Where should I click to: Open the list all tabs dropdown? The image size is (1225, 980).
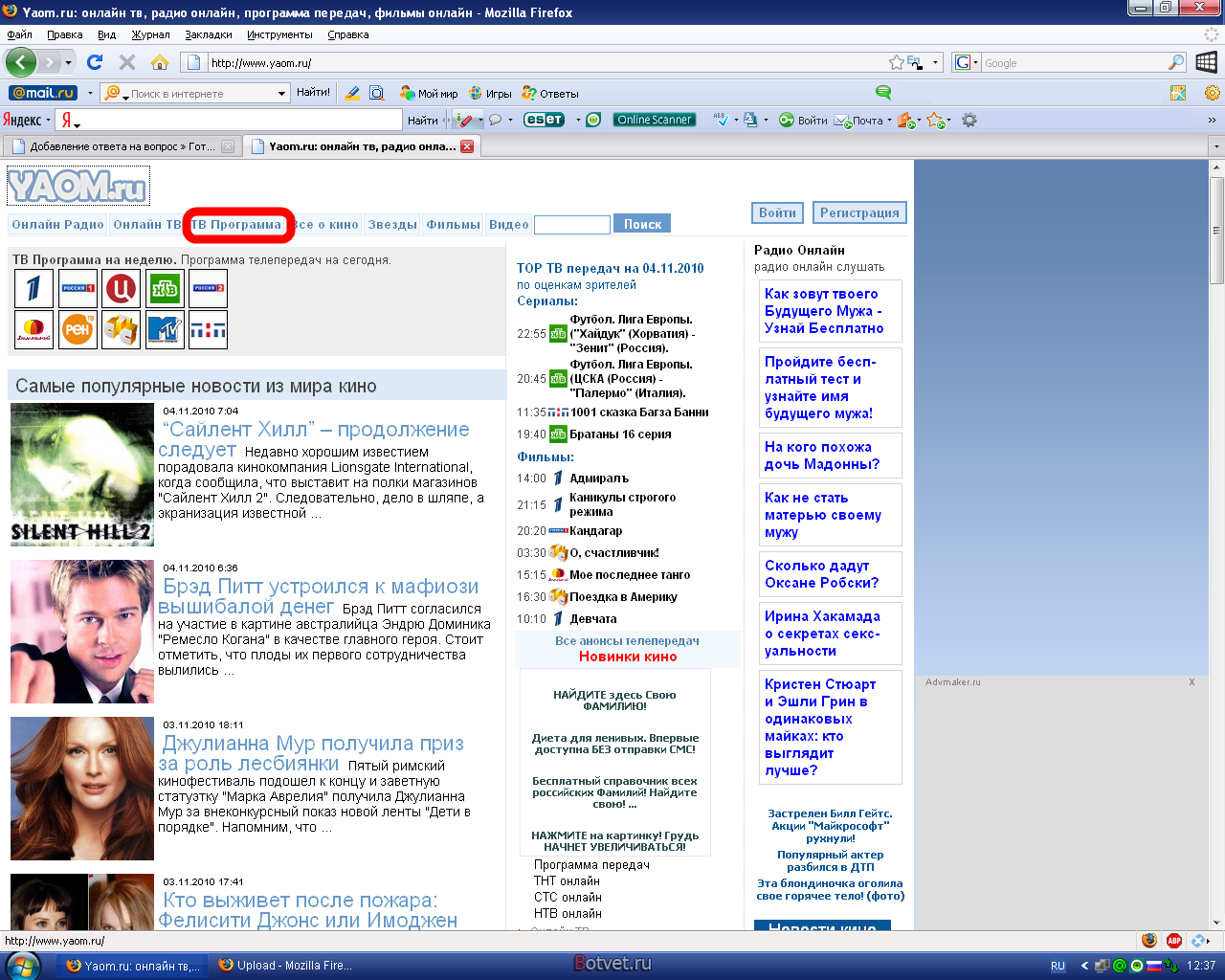tap(1216, 146)
